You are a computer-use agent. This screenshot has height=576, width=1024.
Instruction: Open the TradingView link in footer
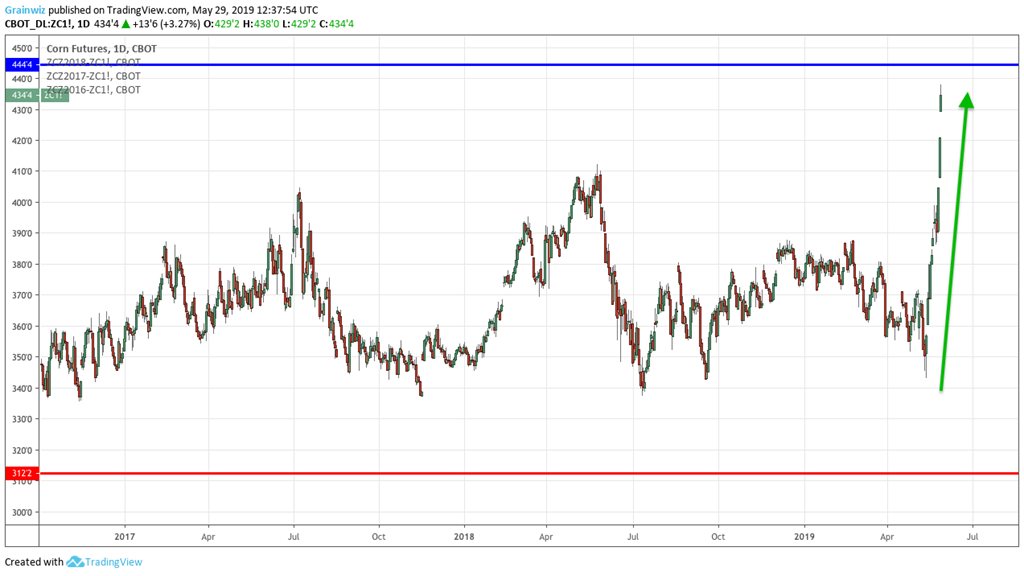114,562
